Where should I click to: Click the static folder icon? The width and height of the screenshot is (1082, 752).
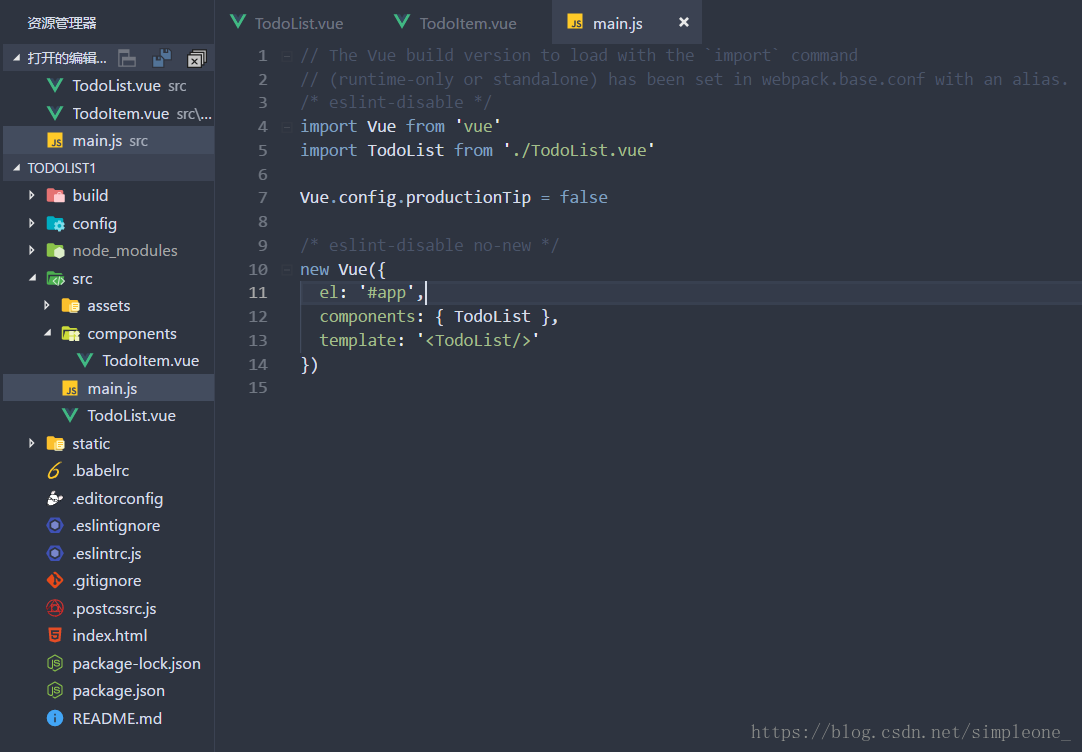tap(55, 444)
